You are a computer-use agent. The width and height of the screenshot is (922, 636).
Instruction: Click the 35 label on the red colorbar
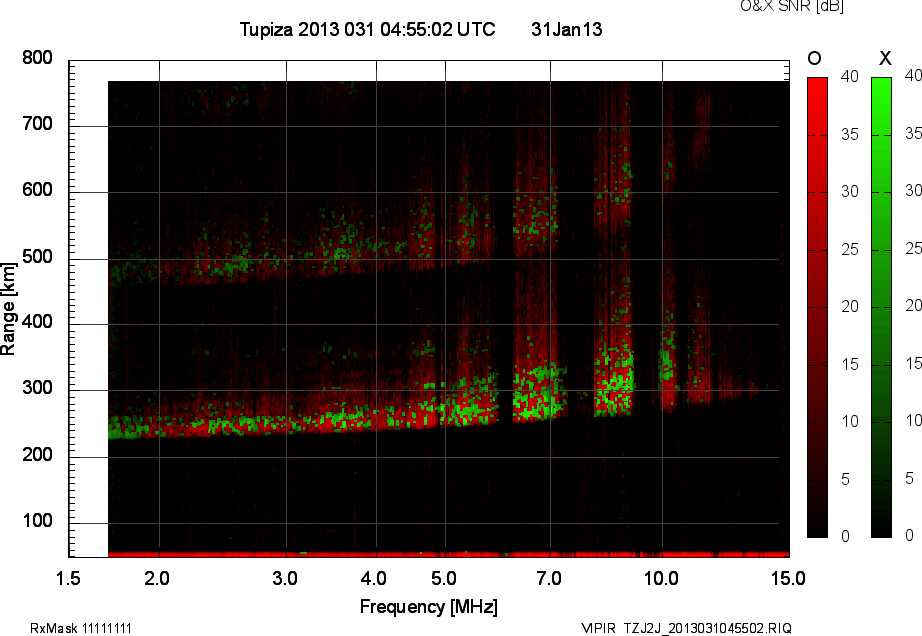click(x=849, y=135)
